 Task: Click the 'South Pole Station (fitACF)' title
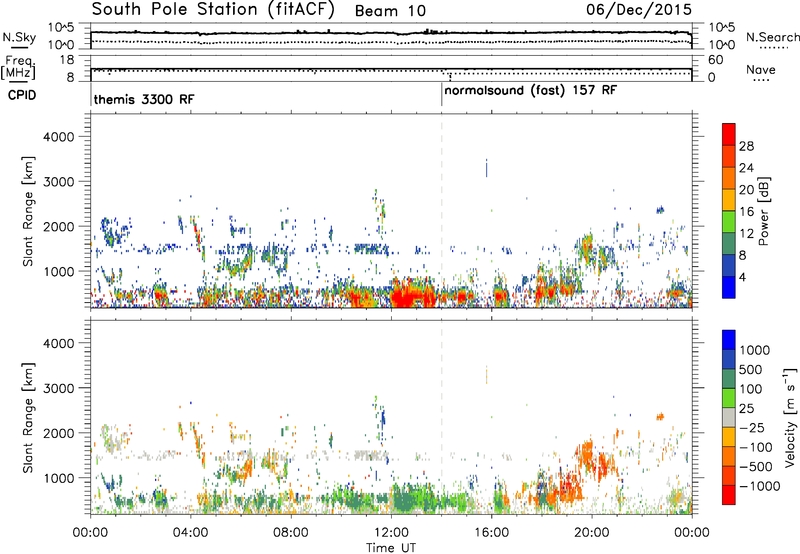coord(212,10)
